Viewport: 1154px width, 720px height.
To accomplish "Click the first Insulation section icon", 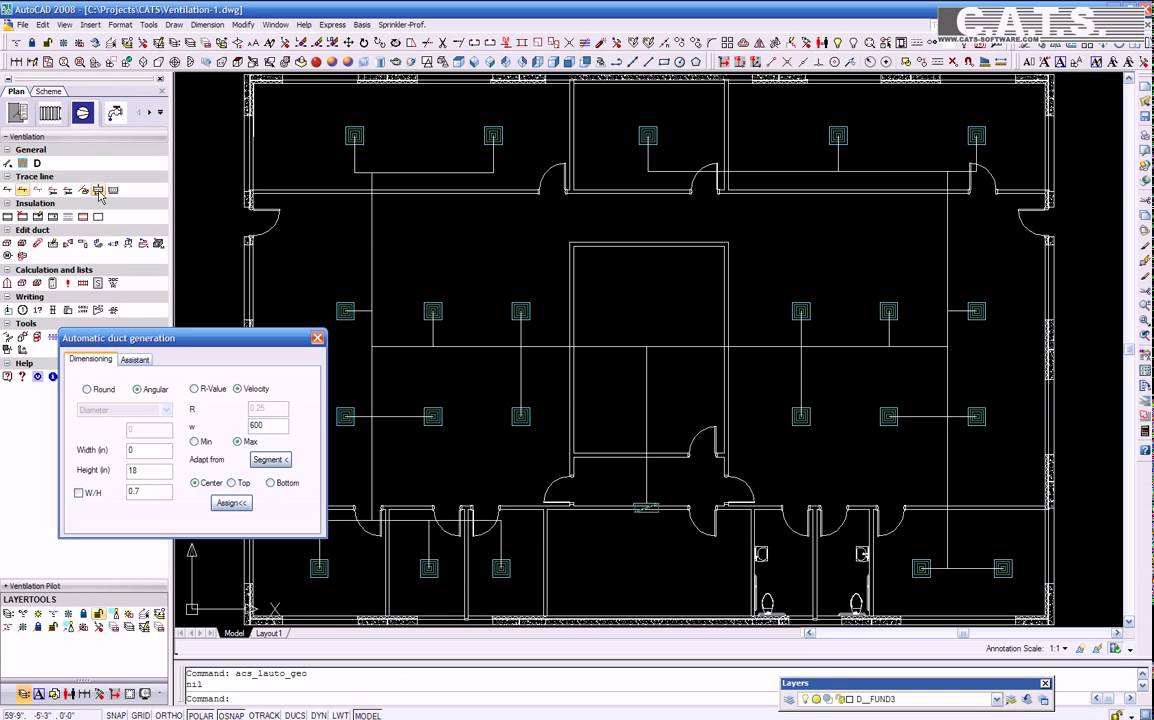I will [7, 216].
